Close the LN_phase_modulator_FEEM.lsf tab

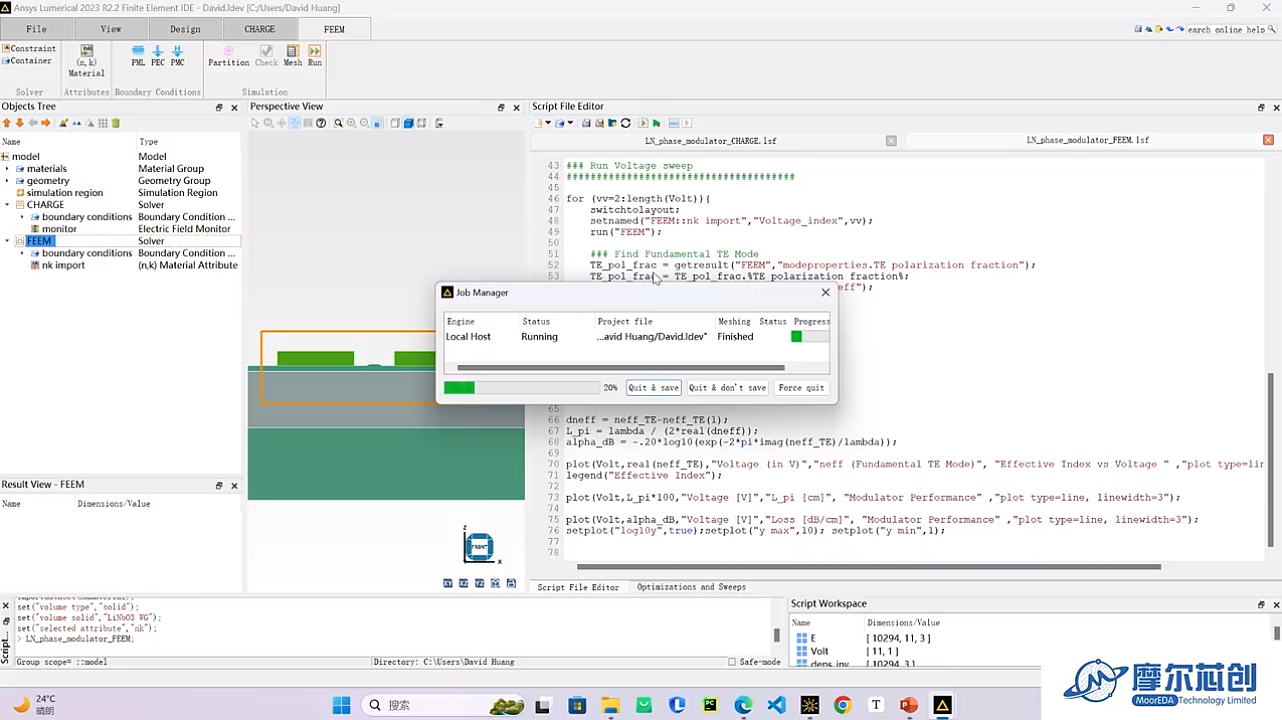pos(1268,141)
